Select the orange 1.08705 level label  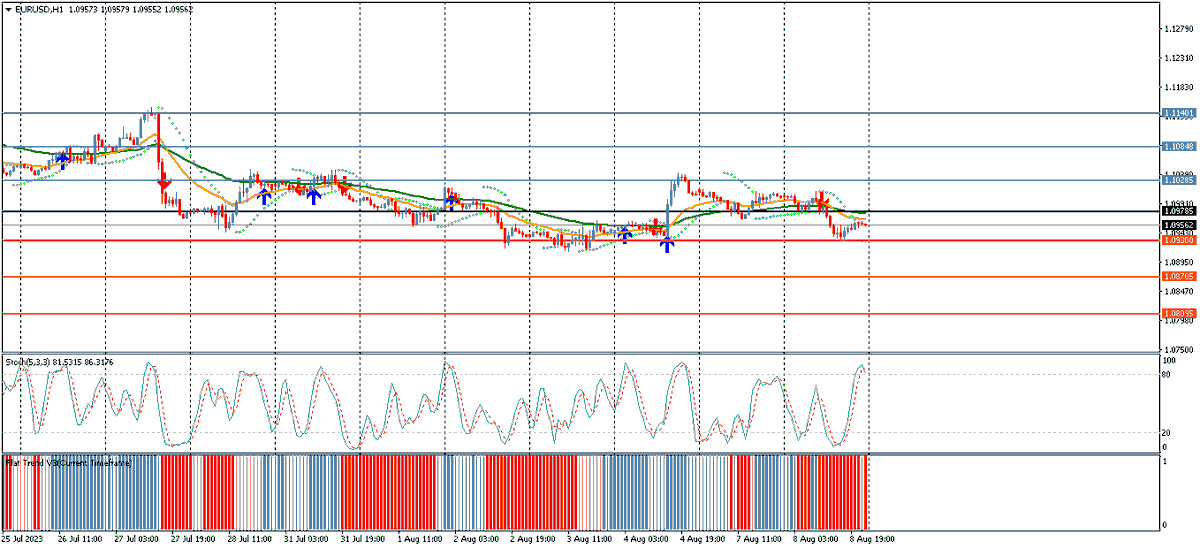click(x=1180, y=276)
